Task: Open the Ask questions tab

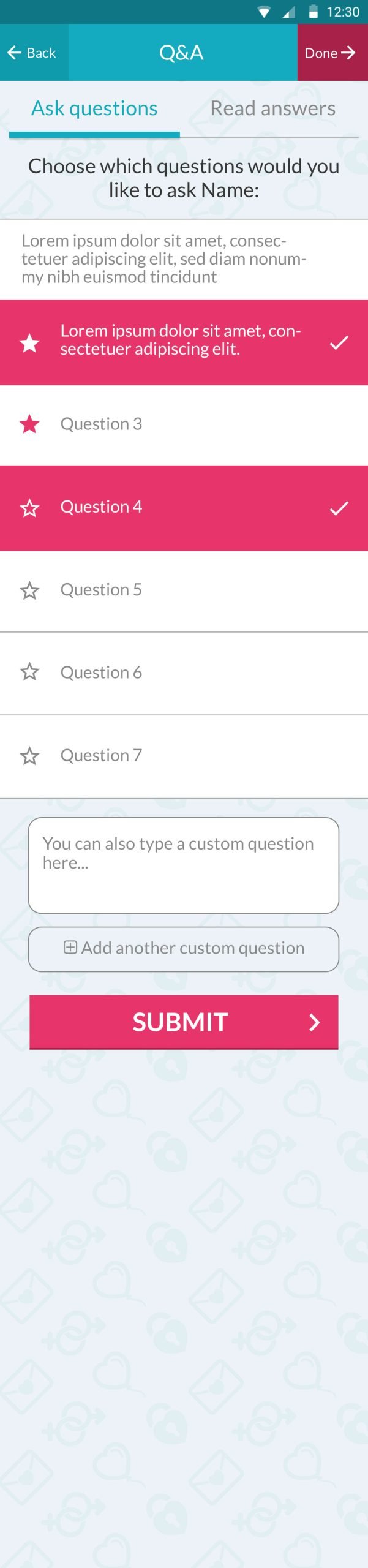Action: (x=94, y=108)
